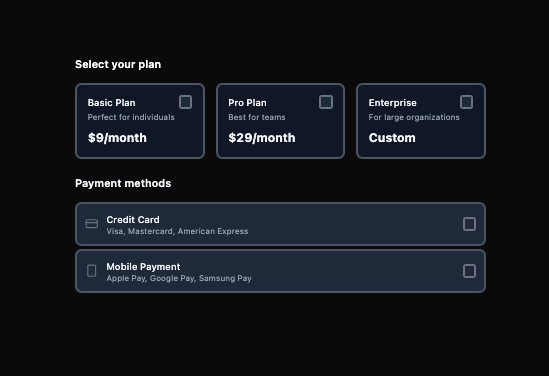Tick the Mobile Payment checkbox
The width and height of the screenshot is (549, 376).
tap(470, 271)
